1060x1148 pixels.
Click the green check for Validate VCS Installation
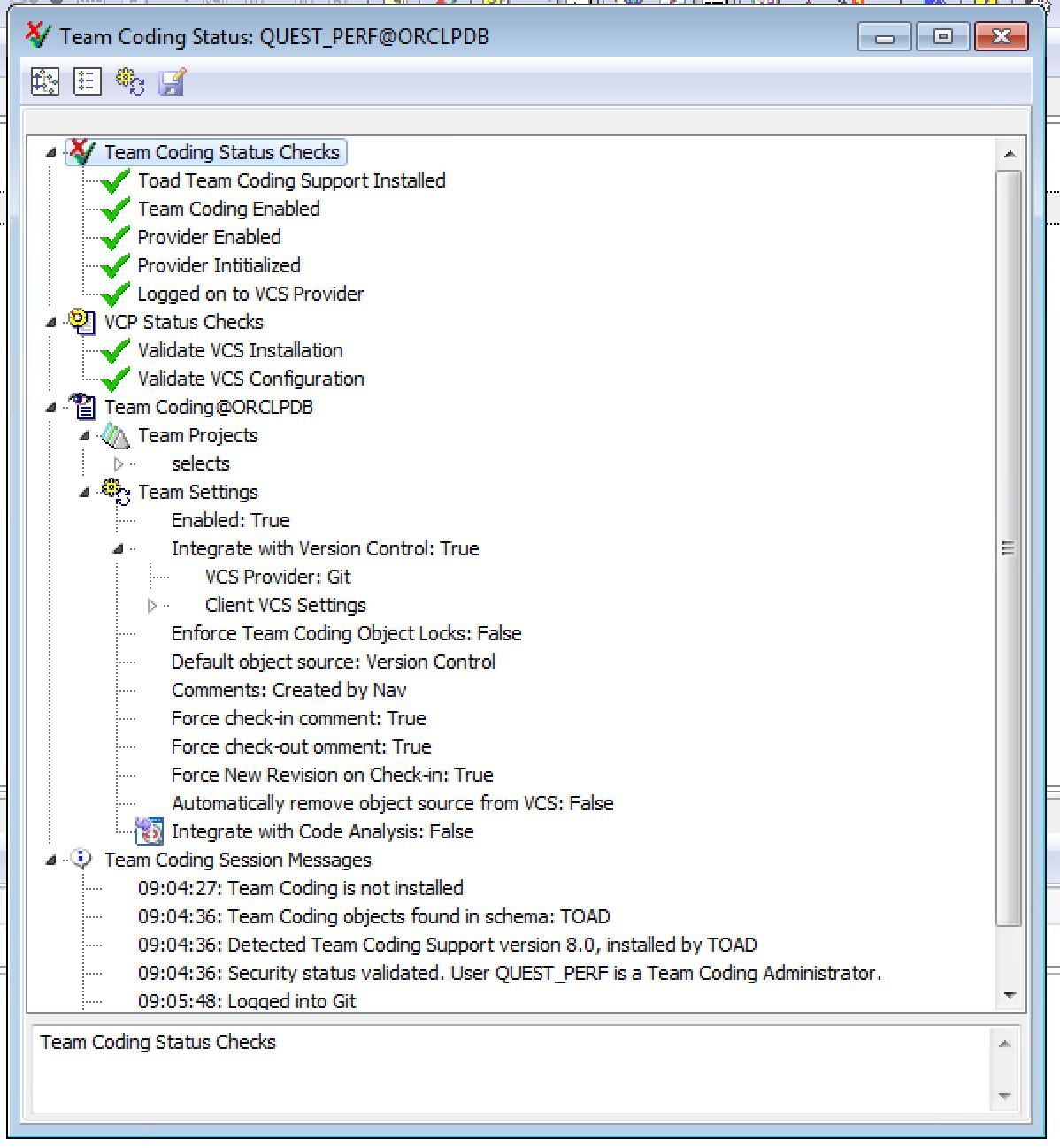[115, 350]
